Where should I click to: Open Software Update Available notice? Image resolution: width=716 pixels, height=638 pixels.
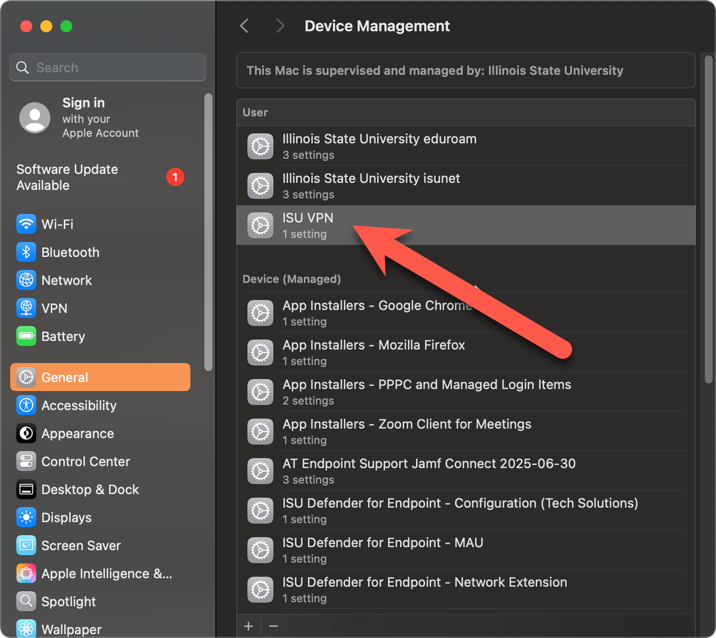click(x=67, y=177)
